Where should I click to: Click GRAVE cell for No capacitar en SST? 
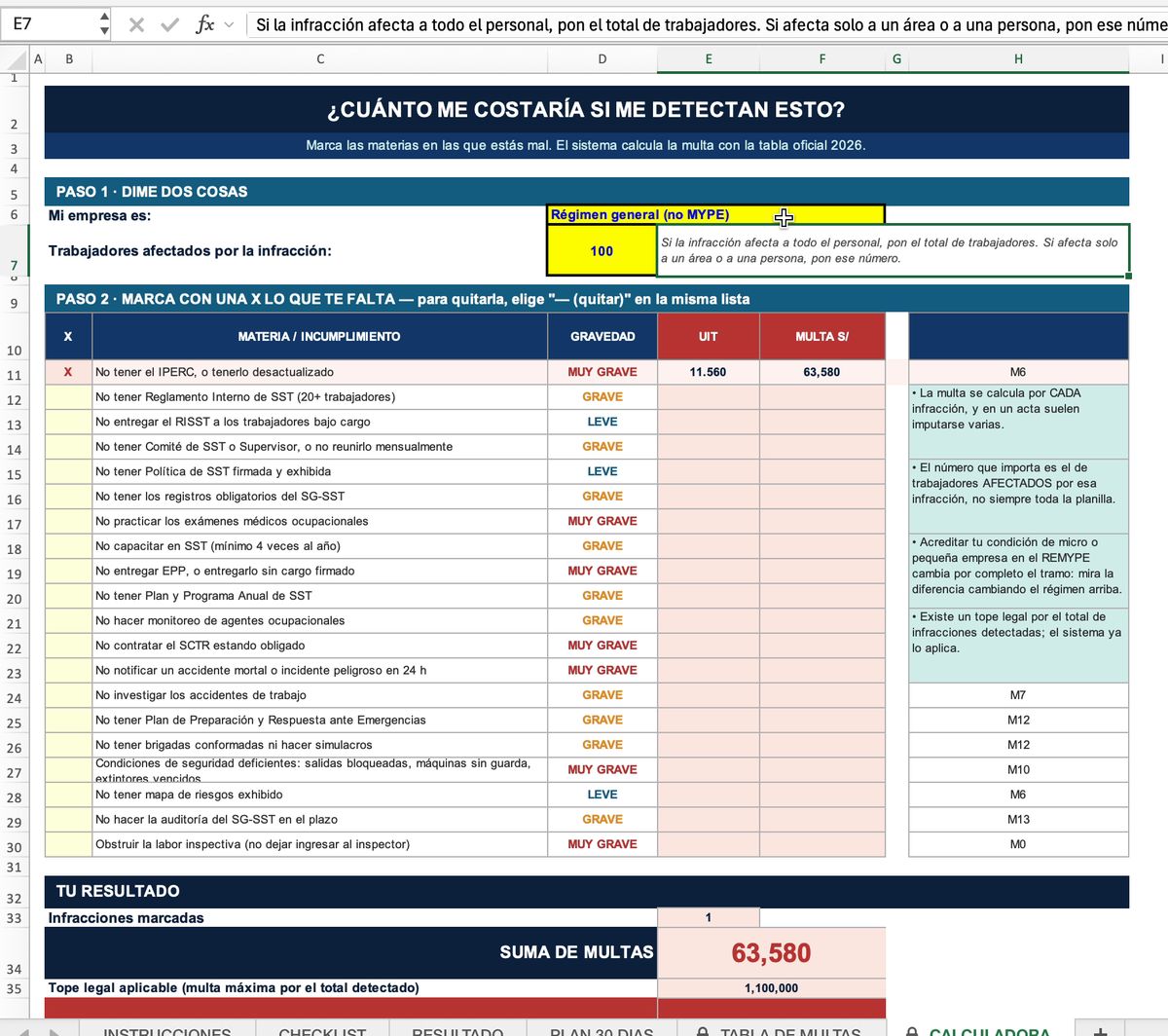pos(602,546)
